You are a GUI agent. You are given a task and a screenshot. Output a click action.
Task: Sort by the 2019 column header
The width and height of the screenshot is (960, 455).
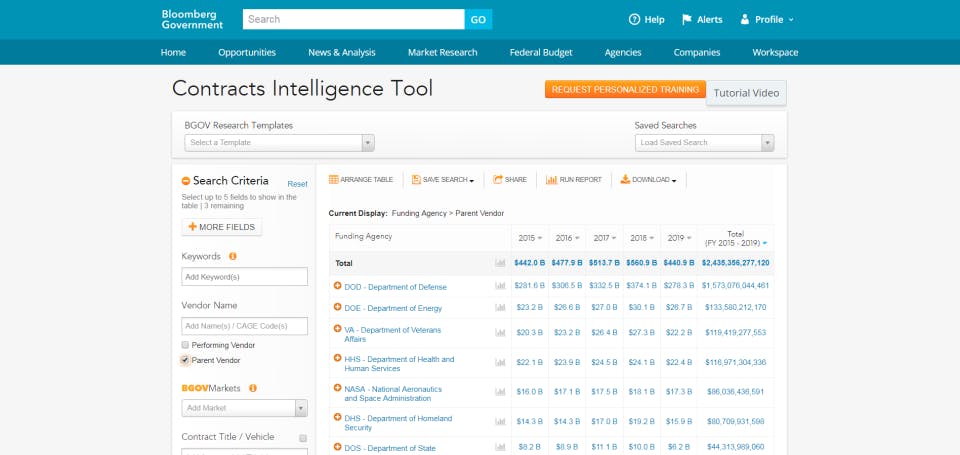click(x=679, y=238)
